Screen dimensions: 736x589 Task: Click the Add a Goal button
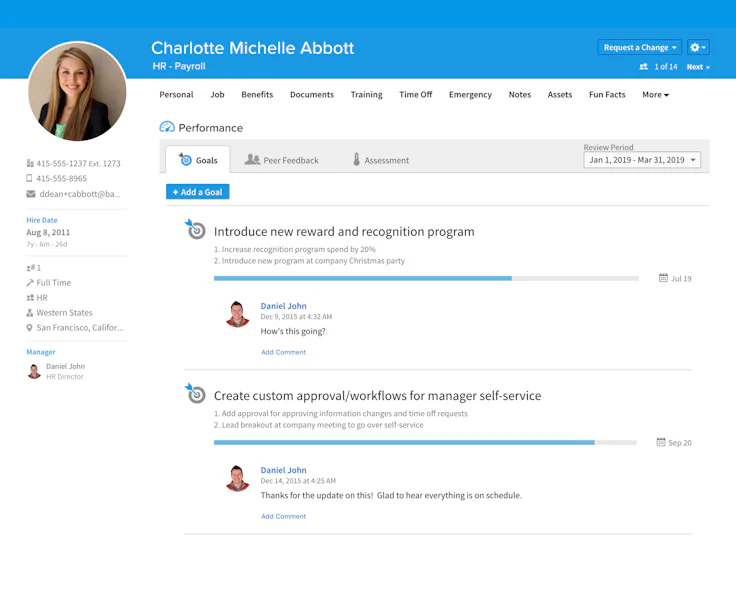coord(198,192)
